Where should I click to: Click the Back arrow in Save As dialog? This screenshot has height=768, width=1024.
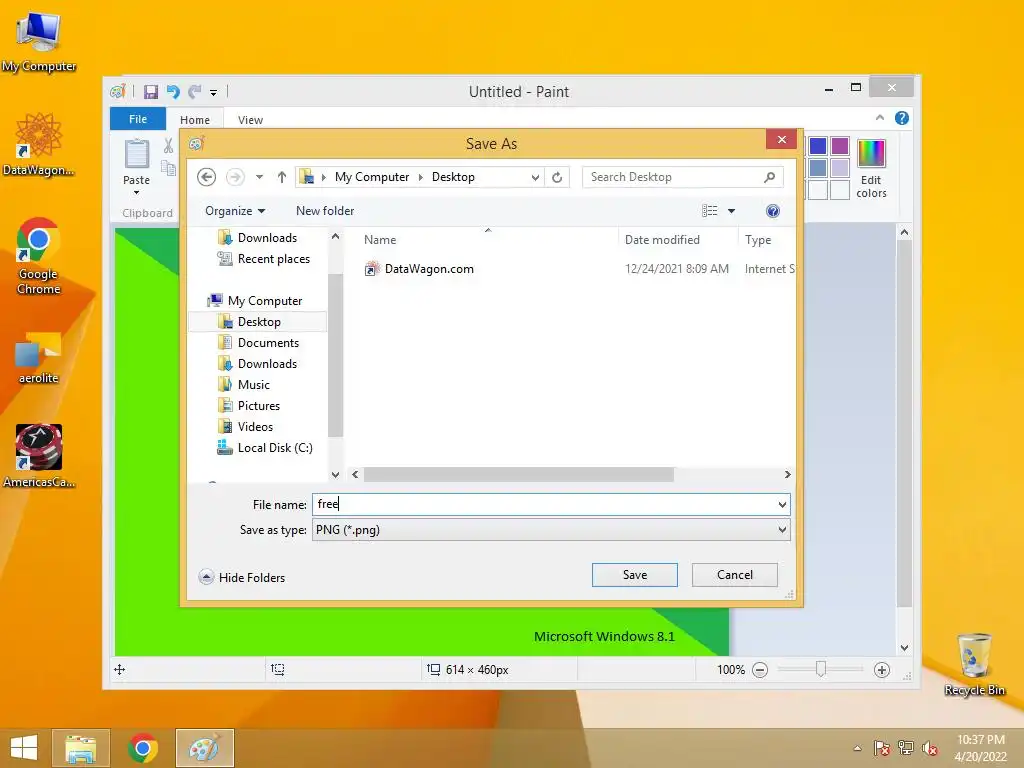(206, 177)
